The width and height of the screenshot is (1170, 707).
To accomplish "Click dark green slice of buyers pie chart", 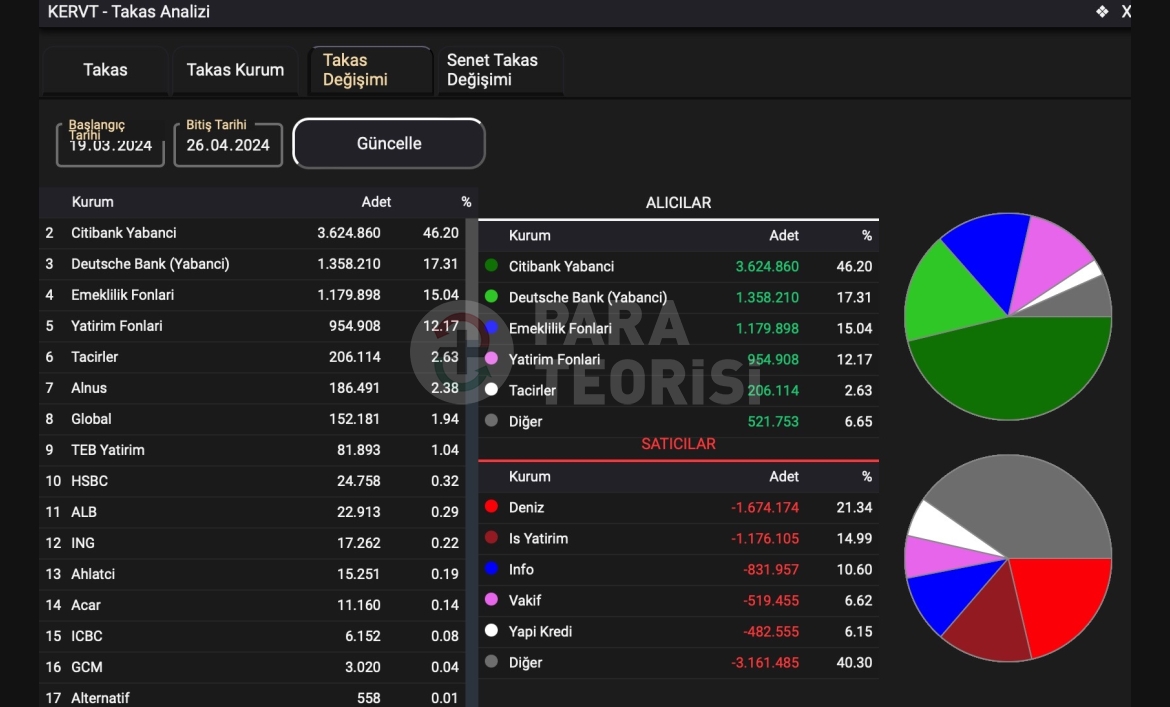I will [x=1010, y=370].
